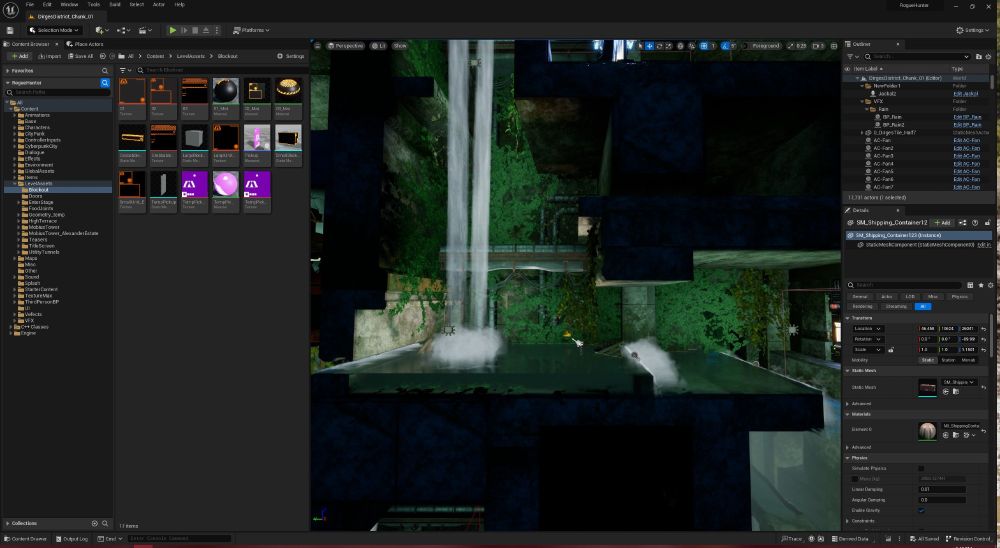Select the Characters folder

[x=37, y=128]
